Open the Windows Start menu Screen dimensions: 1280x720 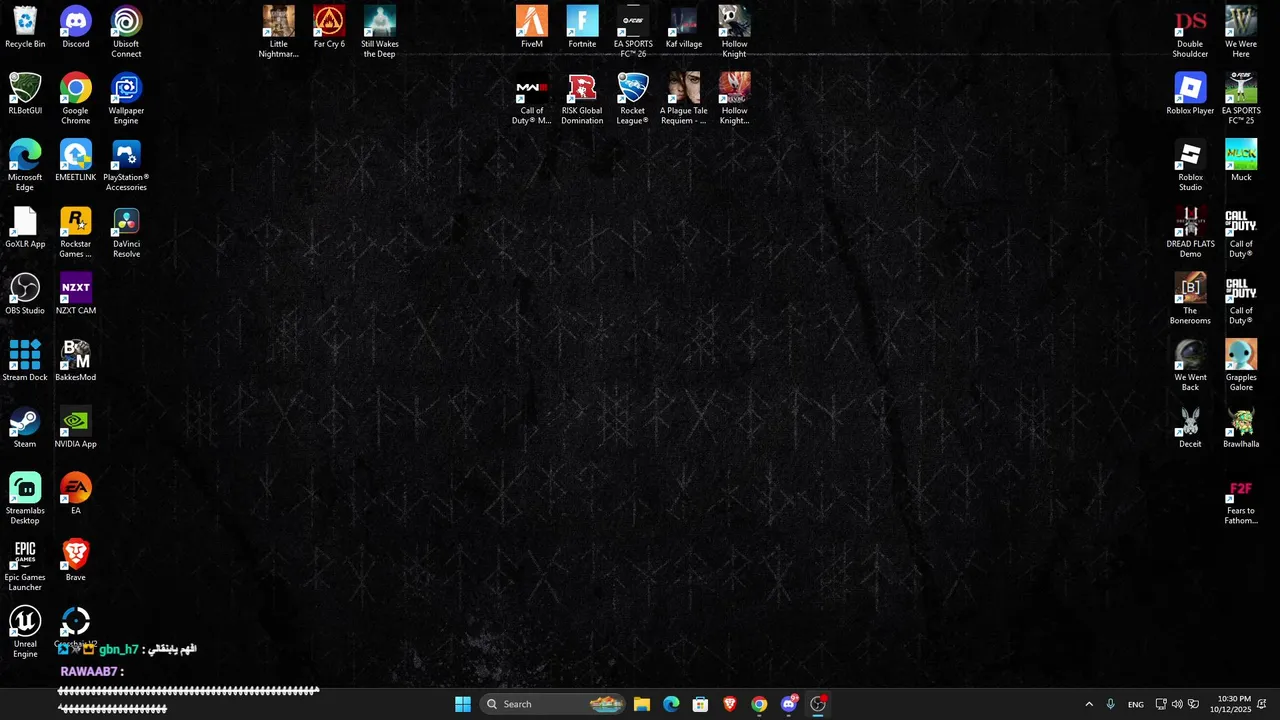(463, 704)
